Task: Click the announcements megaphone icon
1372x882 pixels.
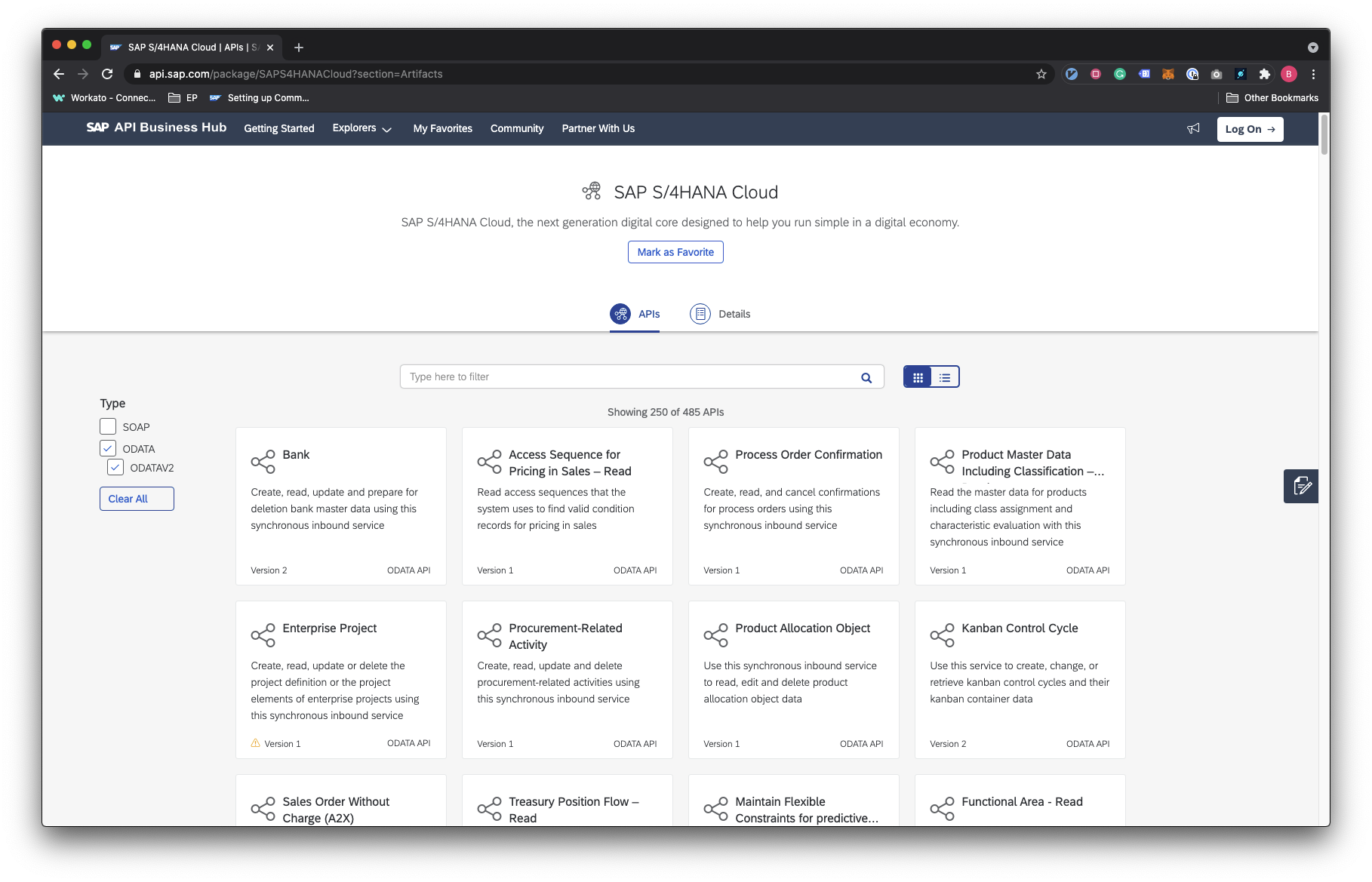Action: point(1193,128)
